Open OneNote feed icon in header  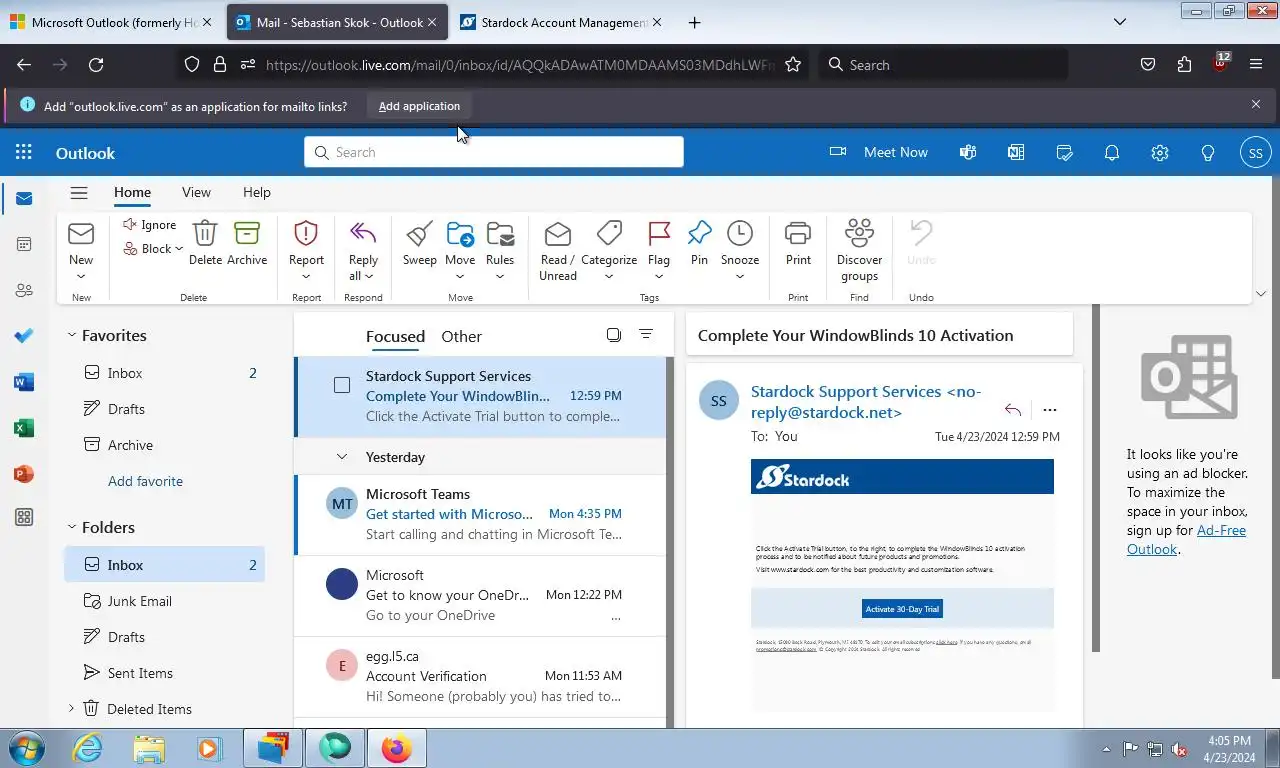click(1016, 152)
